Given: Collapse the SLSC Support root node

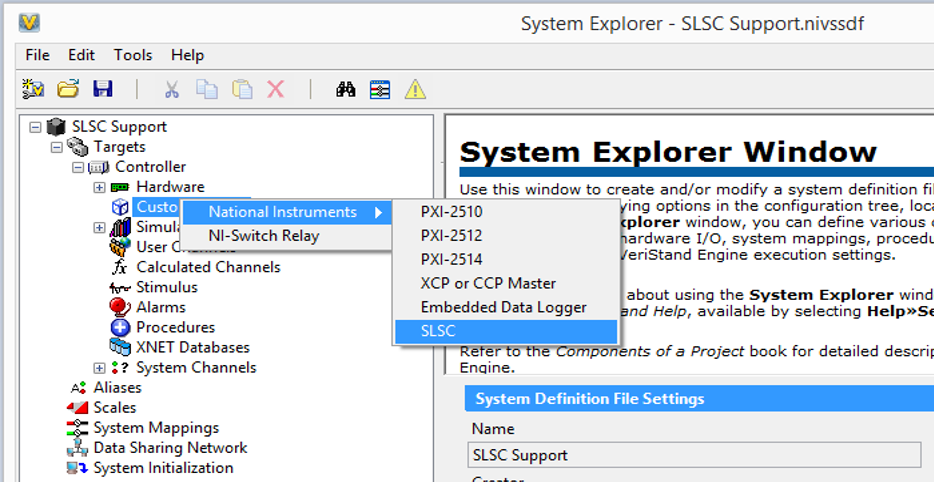Looking at the screenshot, I should click(36, 127).
